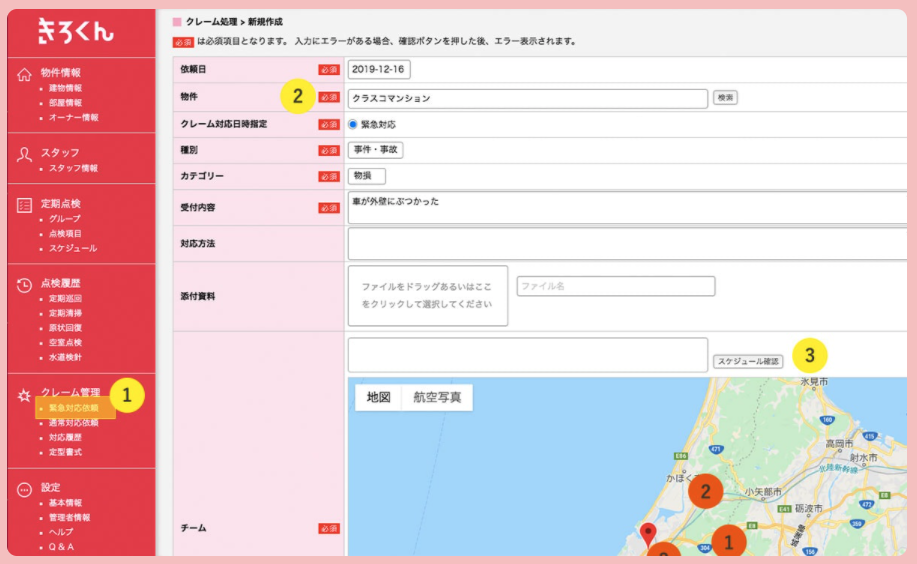Open 基本情報 settings
The width and height of the screenshot is (917, 564).
pyautogui.click(x=66, y=503)
